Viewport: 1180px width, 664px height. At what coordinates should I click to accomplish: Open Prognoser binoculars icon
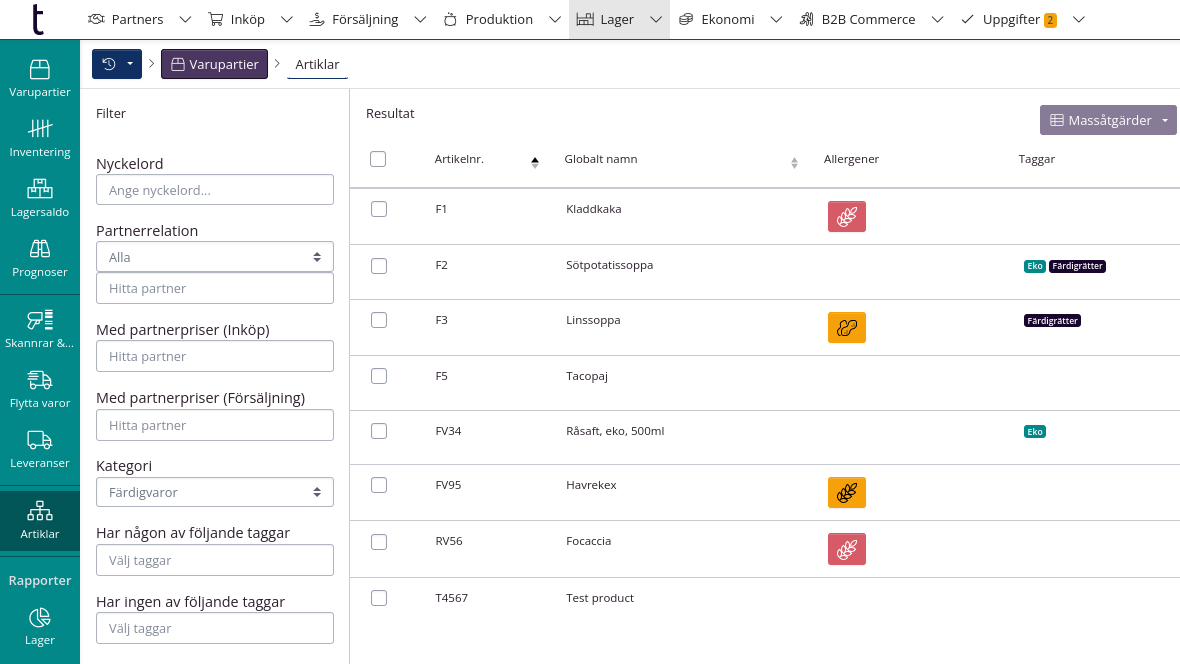coord(39,258)
